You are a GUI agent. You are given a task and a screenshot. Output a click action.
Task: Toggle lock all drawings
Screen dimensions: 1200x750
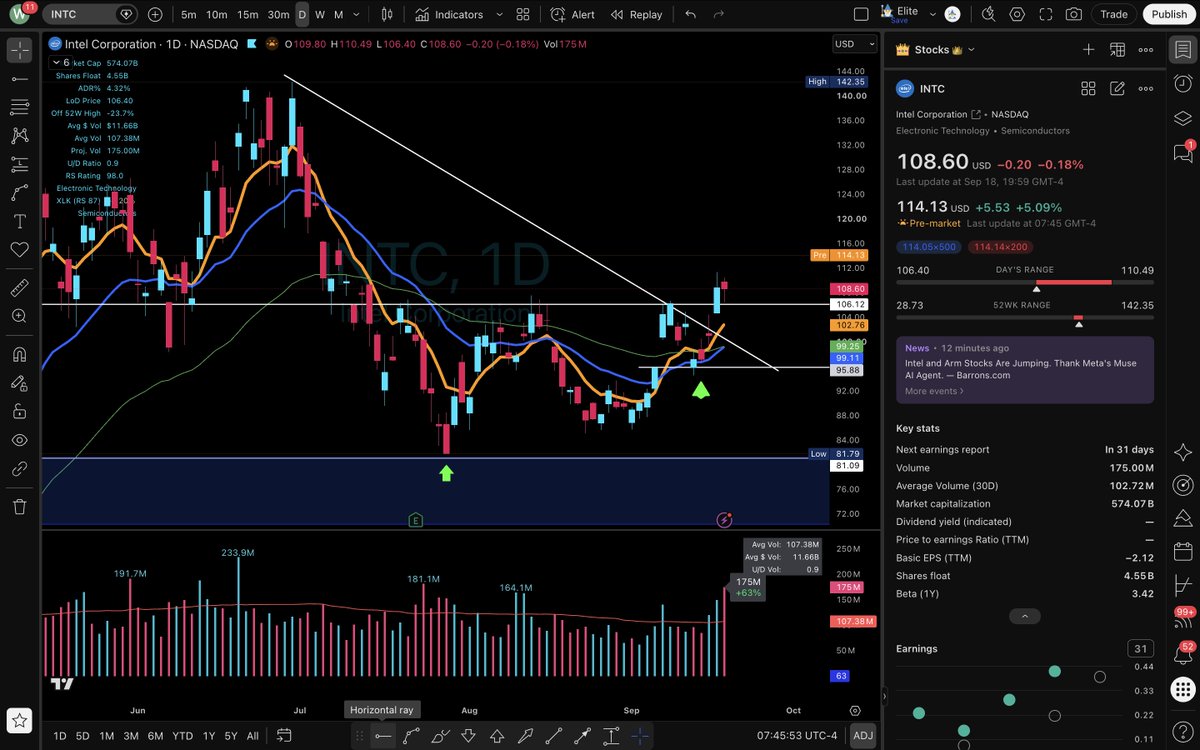point(19,411)
